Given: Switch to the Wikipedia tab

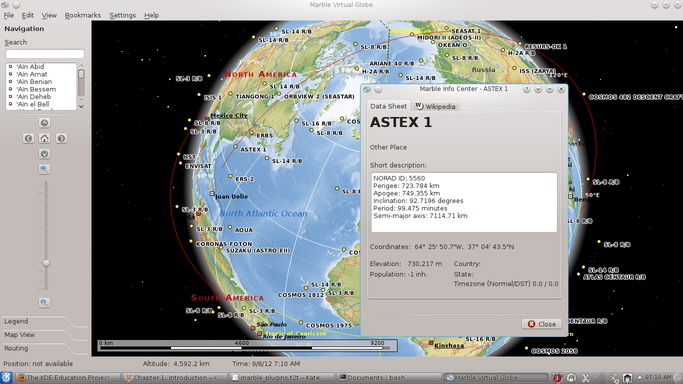Looking at the screenshot, I should click(435, 106).
